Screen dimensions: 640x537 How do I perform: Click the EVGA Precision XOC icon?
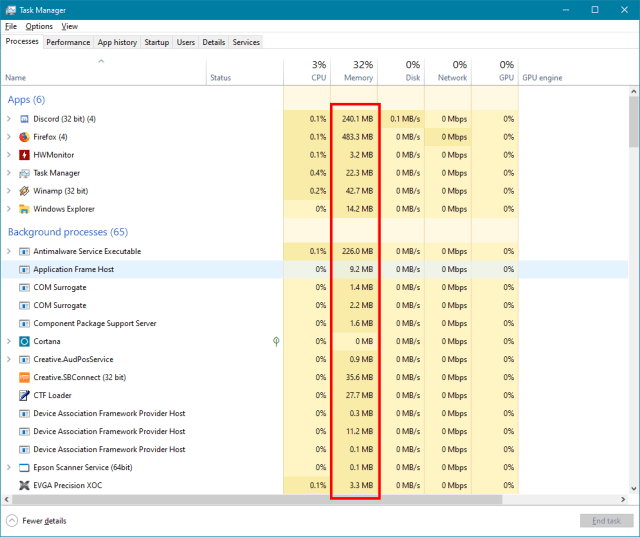coord(25,485)
